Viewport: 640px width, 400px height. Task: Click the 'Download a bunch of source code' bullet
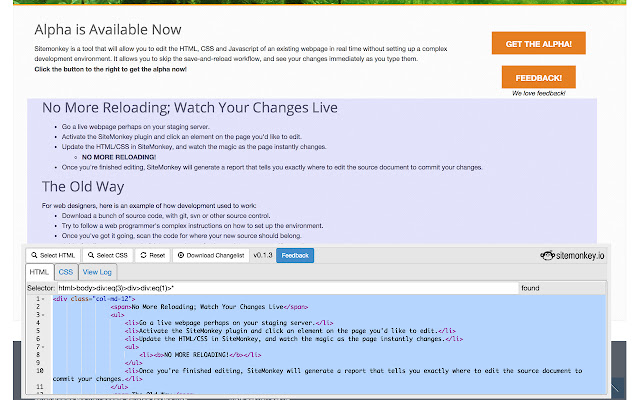[x=166, y=216]
